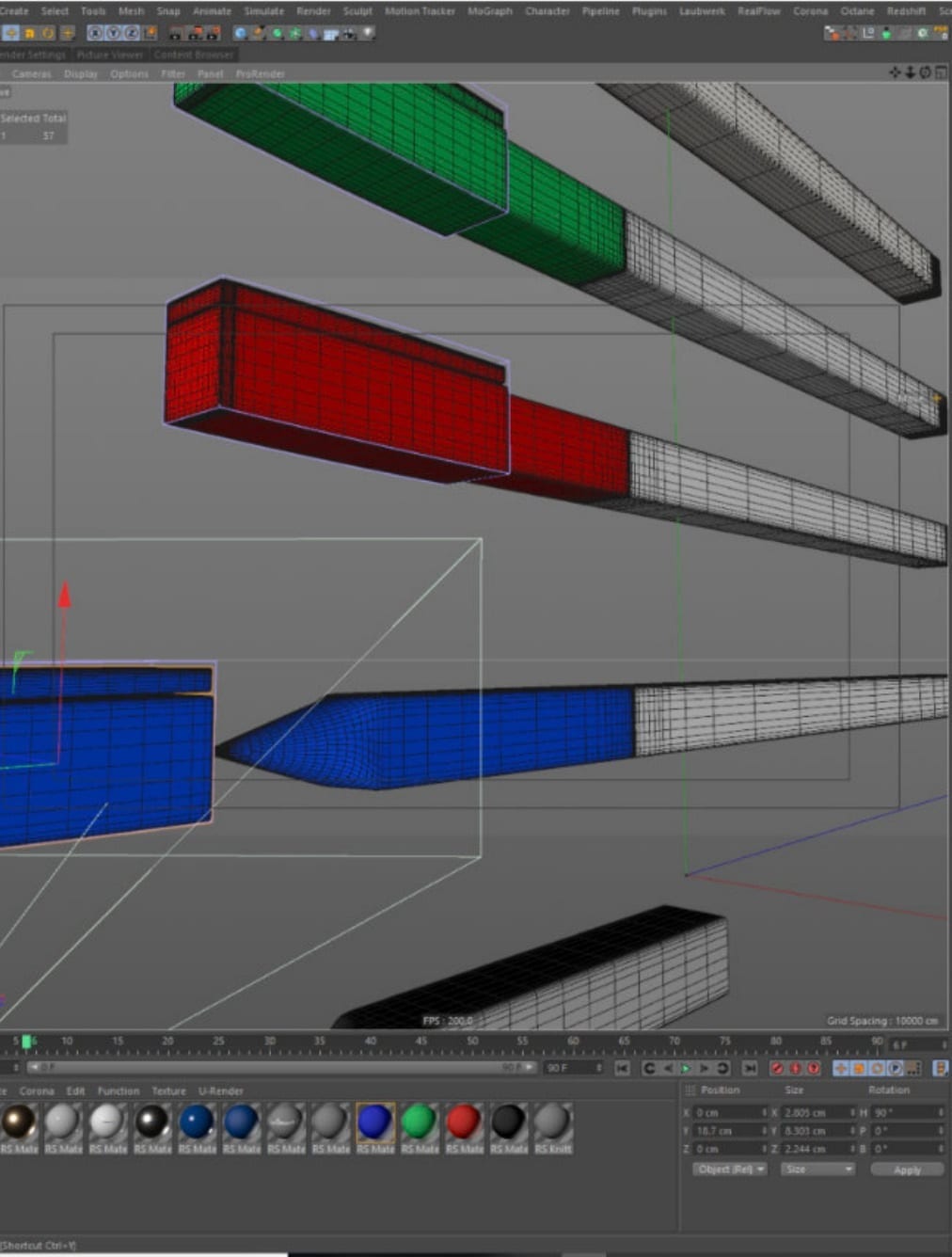
Task: Open material manager Function menu
Action: 119,1091
